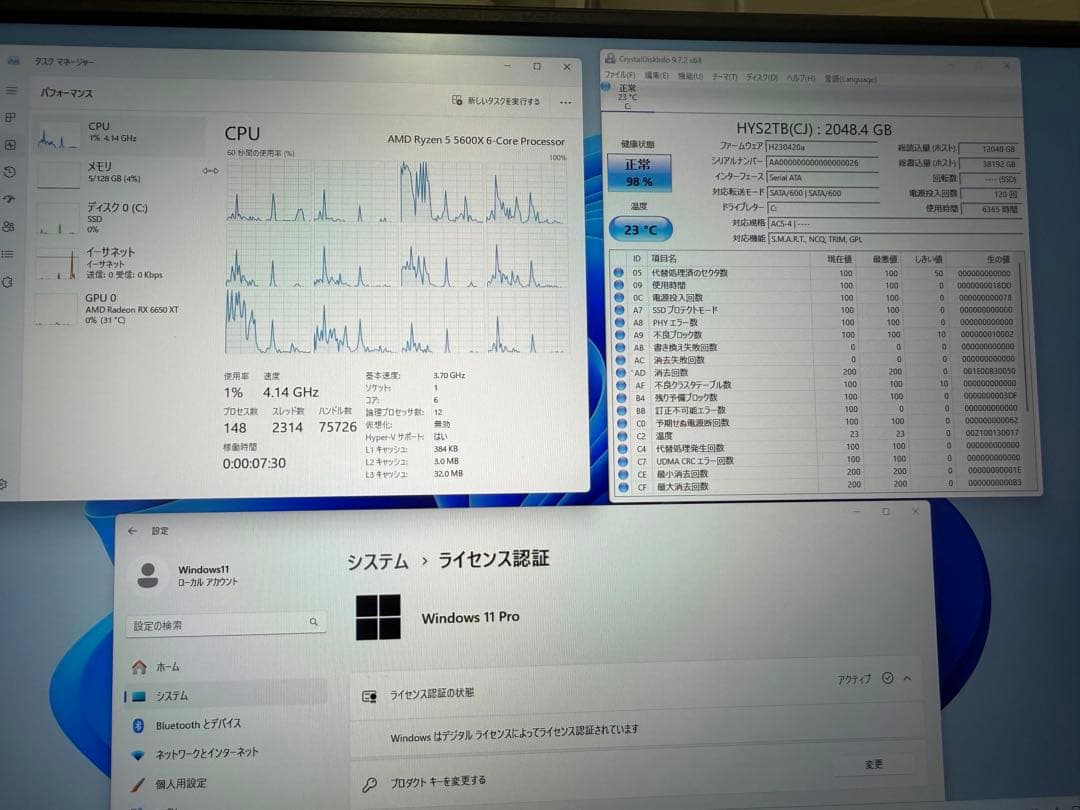Click the firmware field H230420a

click(821, 147)
